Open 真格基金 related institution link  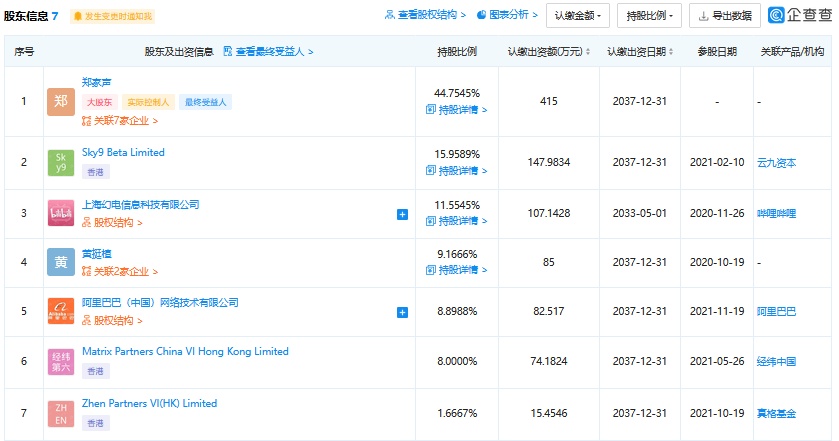pyautogui.click(x=776, y=414)
